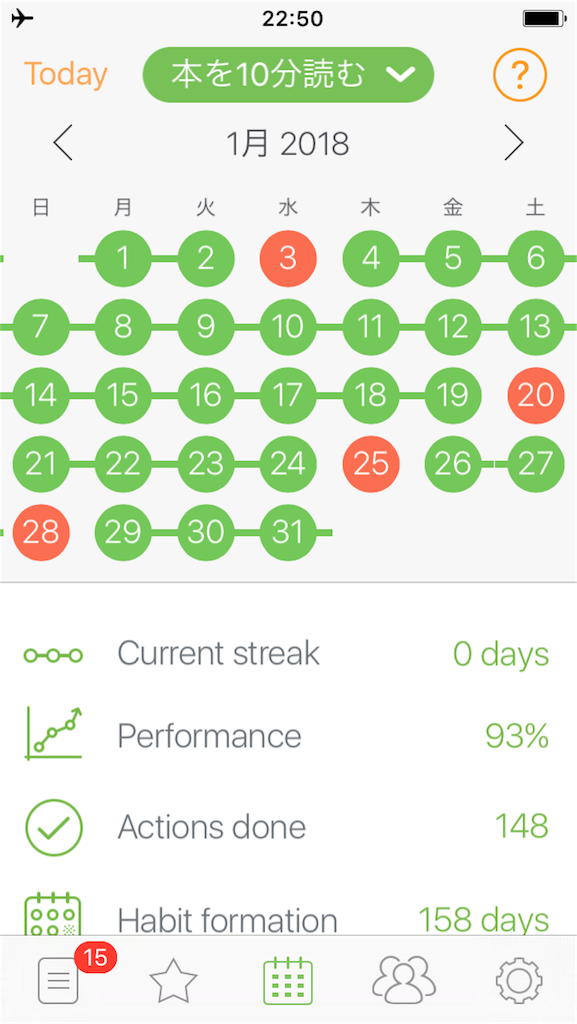Tap the Performance graph icon
This screenshot has height=1024, width=577.
coord(54,733)
